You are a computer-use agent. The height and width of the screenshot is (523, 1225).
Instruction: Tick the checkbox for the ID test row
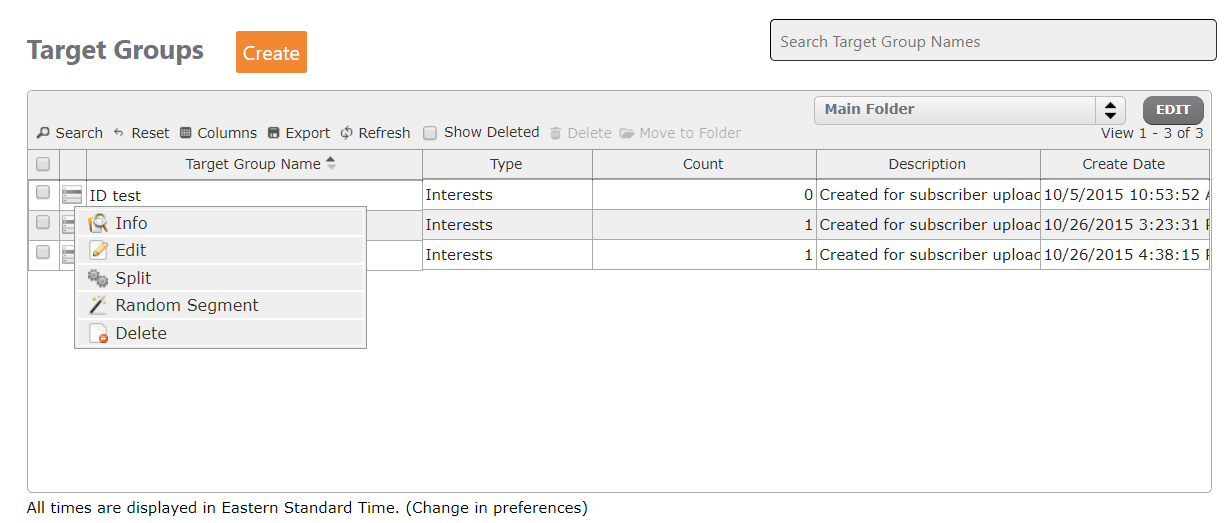43,192
